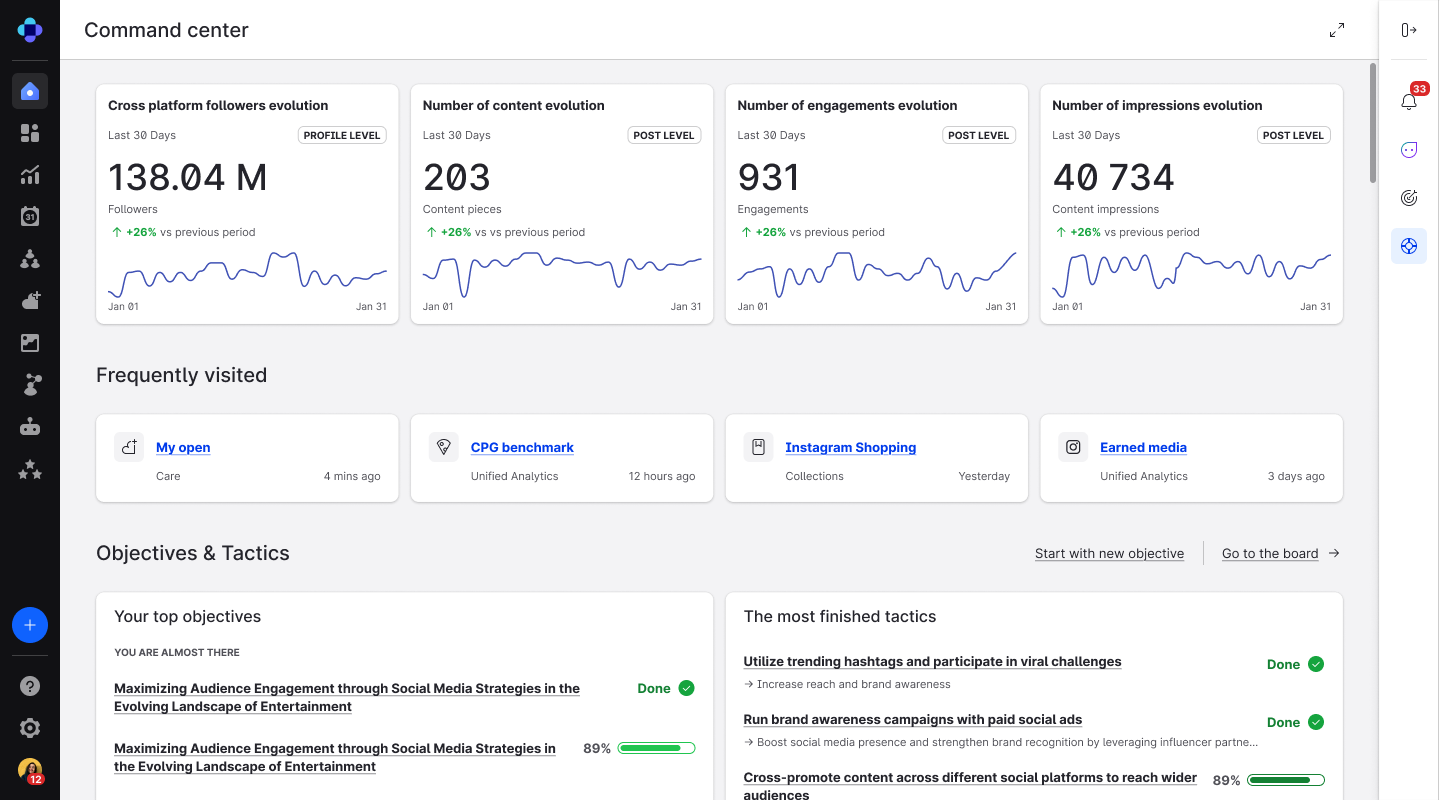The image size is (1440, 800).
Task: Open the calendar icon in sidebar
Action: tap(30, 216)
